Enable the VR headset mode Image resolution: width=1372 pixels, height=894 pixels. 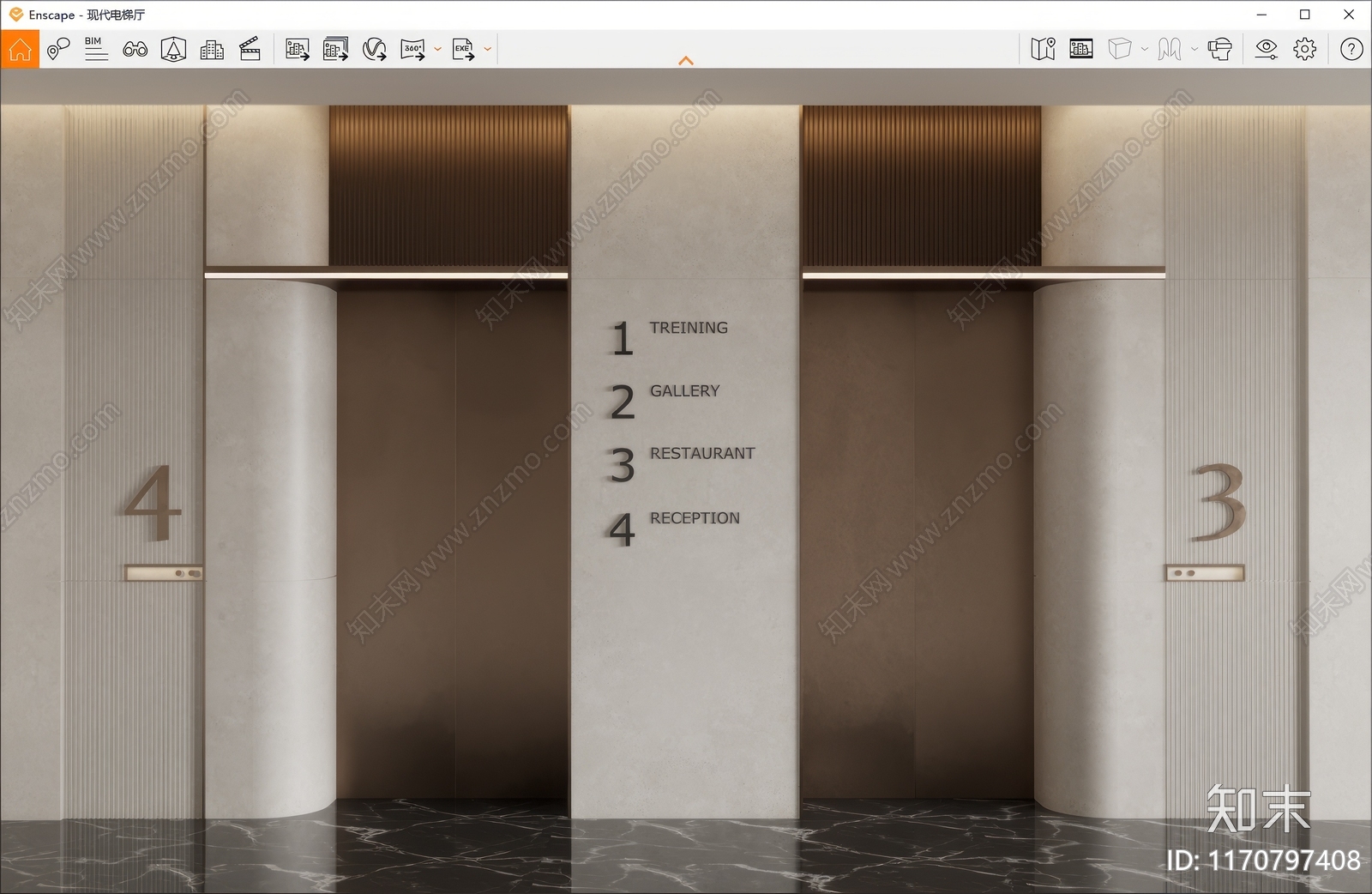[1219, 49]
